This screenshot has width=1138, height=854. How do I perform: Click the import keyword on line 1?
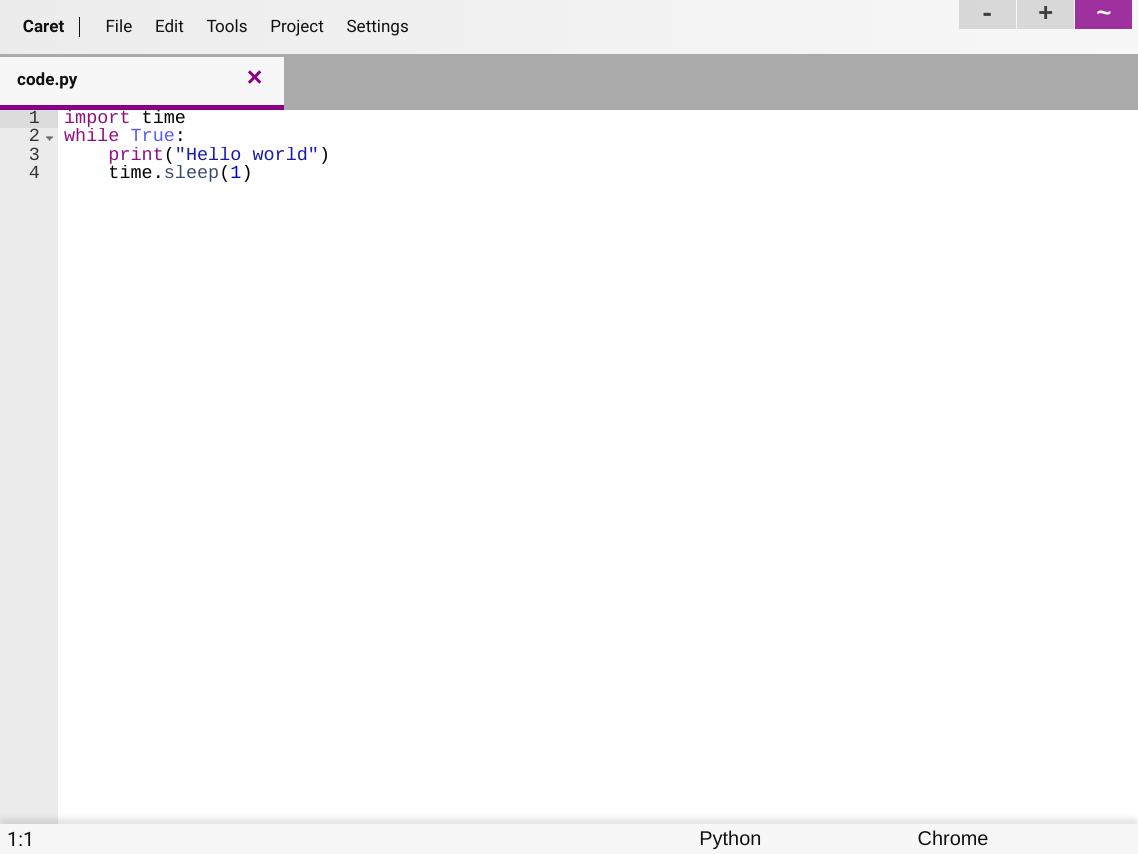(x=96, y=117)
